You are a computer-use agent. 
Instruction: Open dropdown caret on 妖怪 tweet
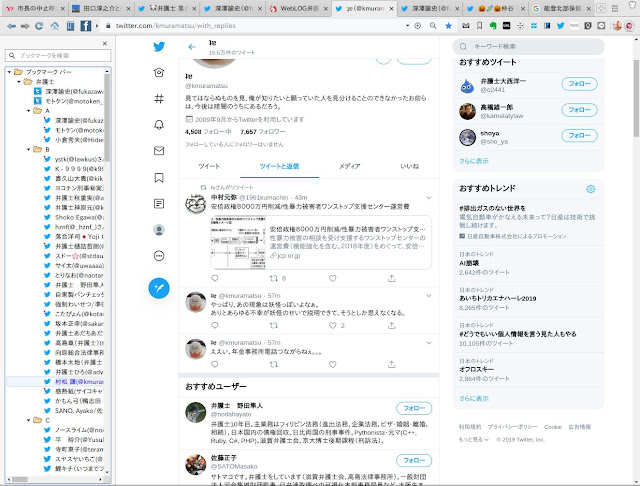pyautogui.click(x=429, y=295)
